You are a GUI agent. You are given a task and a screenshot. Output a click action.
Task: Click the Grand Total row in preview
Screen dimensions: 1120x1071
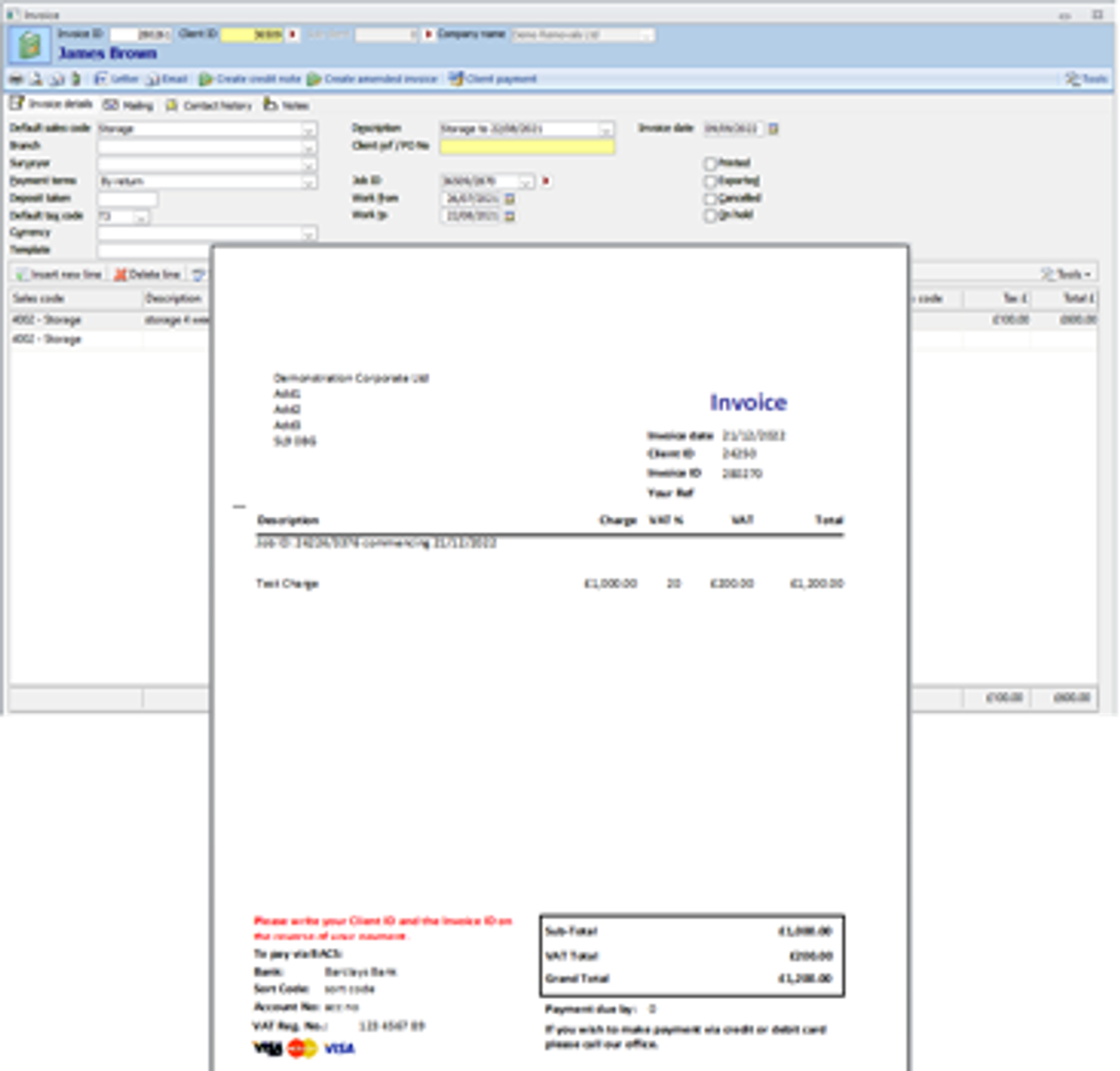(x=693, y=979)
